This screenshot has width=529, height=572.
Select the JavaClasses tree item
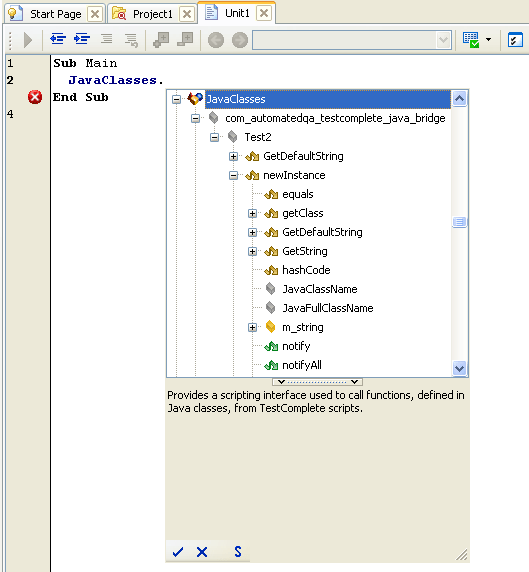(x=328, y=99)
